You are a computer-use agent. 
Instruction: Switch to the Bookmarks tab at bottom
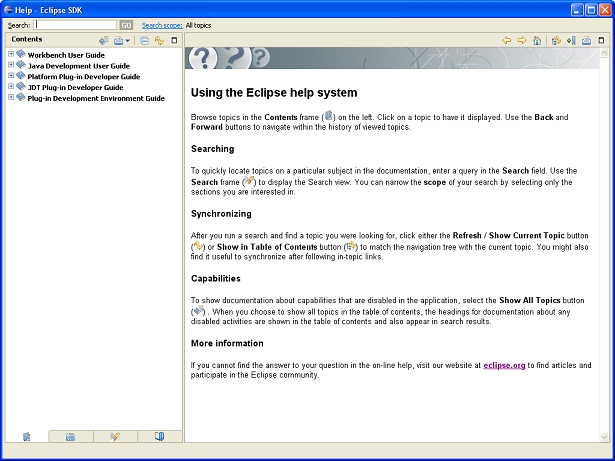[159, 436]
